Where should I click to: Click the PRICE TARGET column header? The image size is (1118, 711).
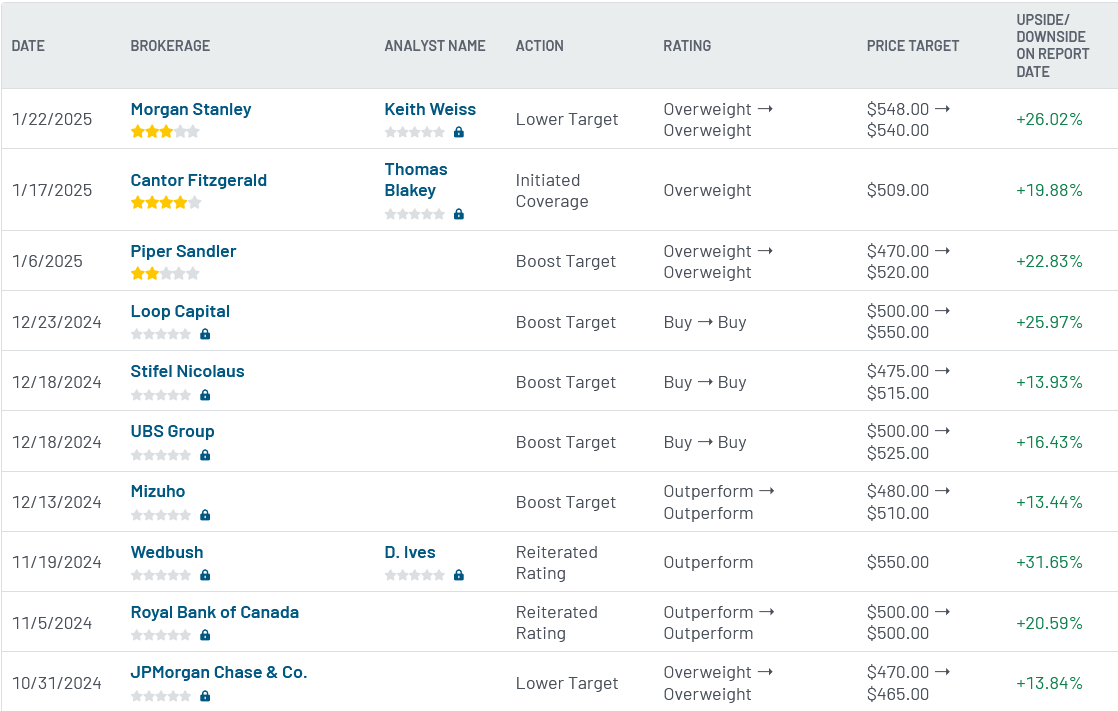pos(913,46)
